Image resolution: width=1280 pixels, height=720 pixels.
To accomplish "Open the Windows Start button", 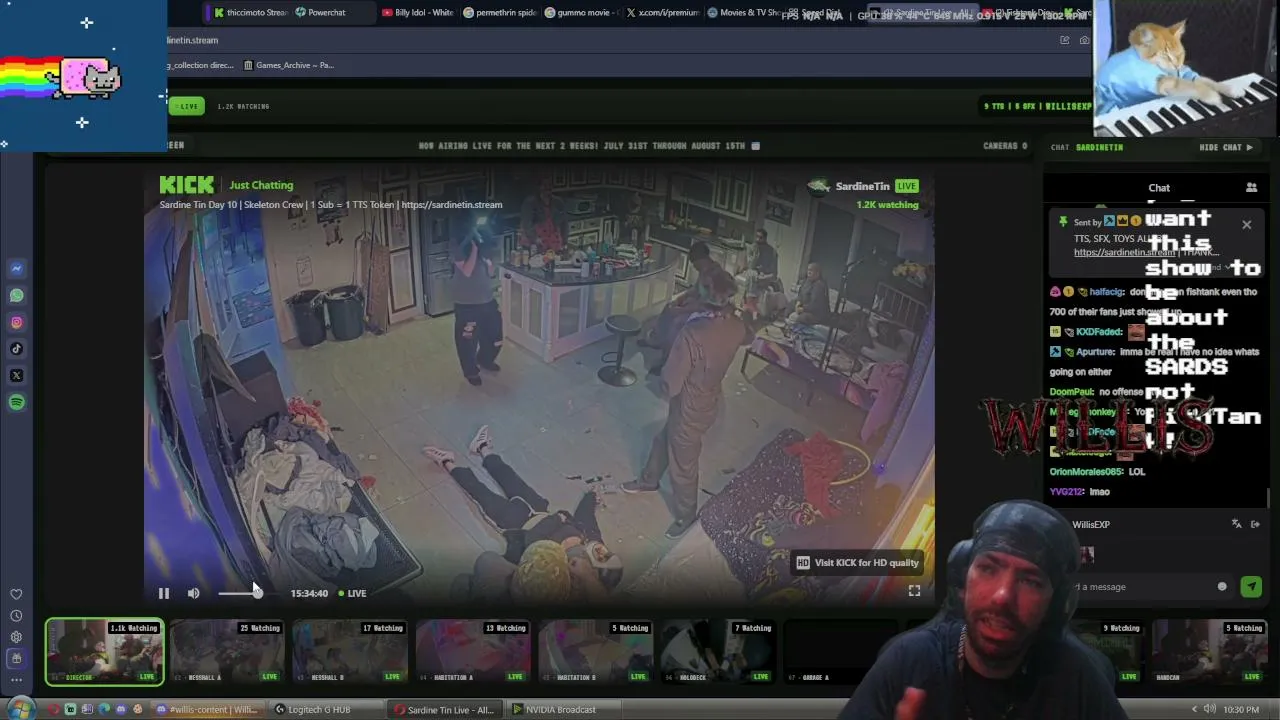I will (19, 710).
